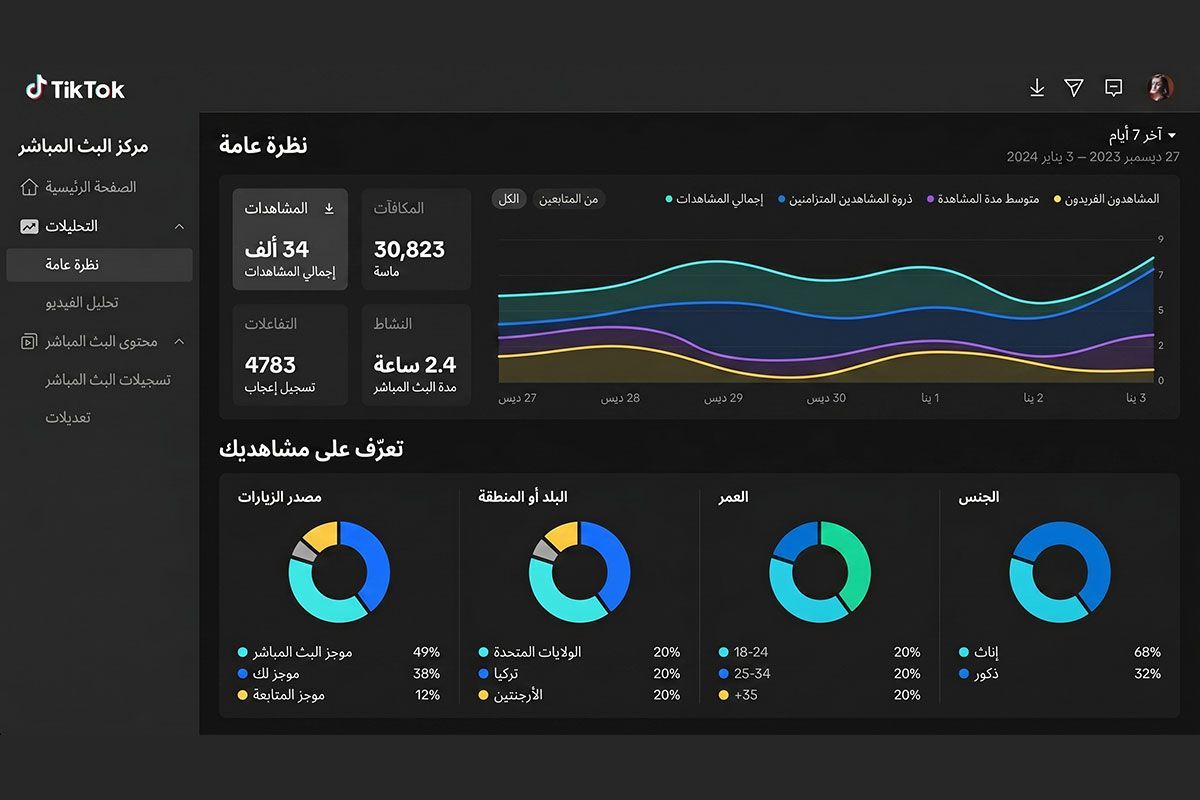Click the analytics chart icon beside التحليلات

pyautogui.click(x=29, y=226)
